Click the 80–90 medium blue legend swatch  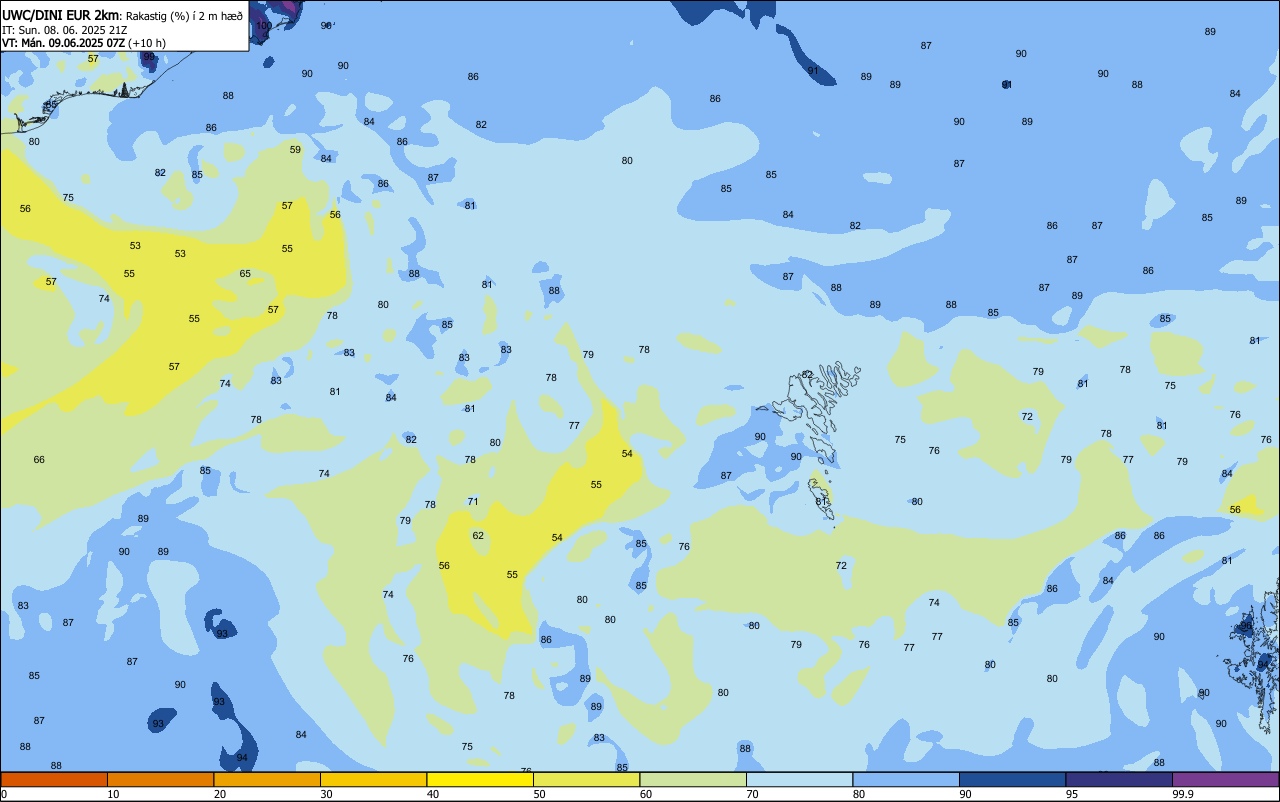[906, 779]
